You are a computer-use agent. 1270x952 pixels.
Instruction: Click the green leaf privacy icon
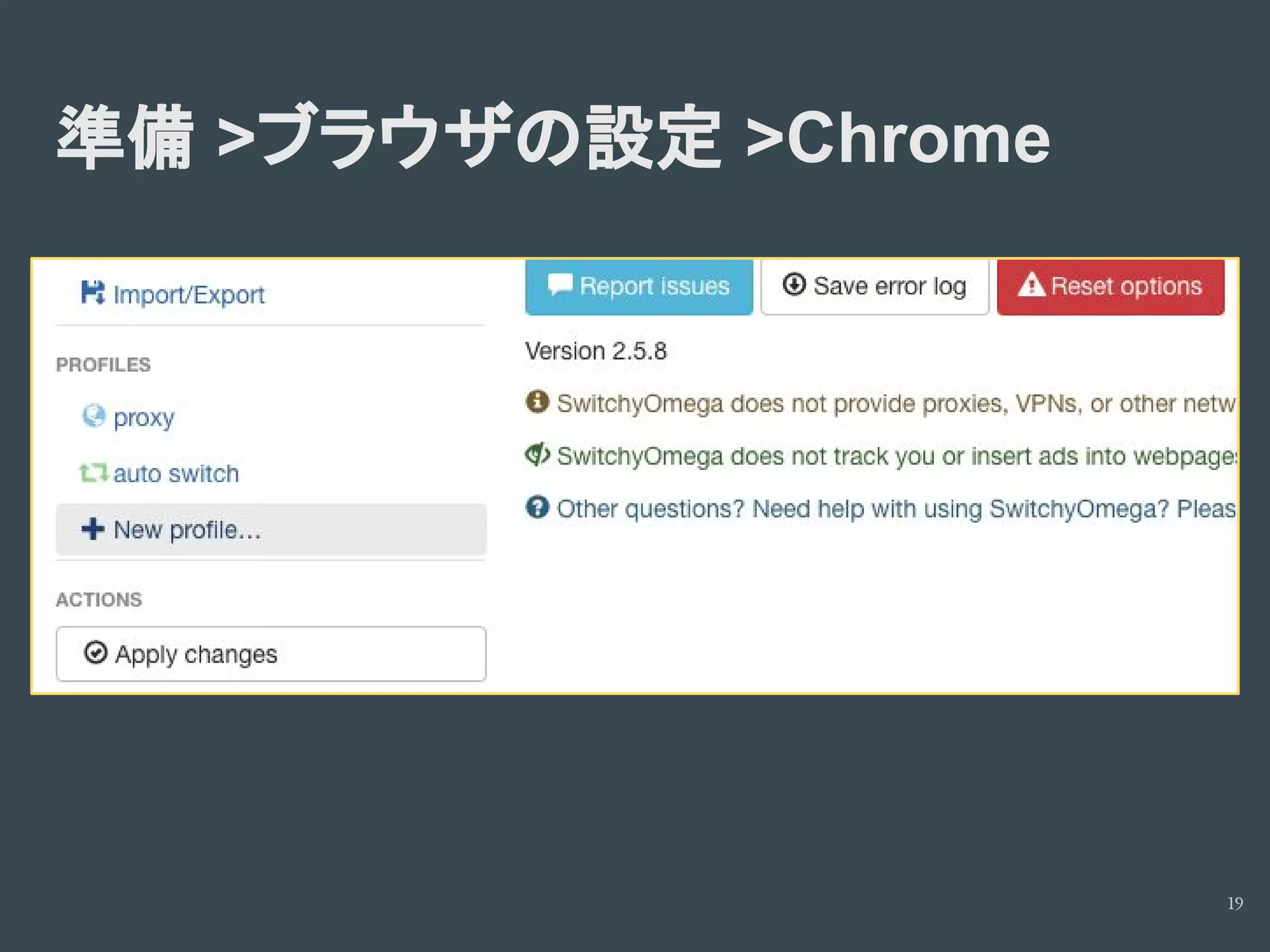point(537,454)
